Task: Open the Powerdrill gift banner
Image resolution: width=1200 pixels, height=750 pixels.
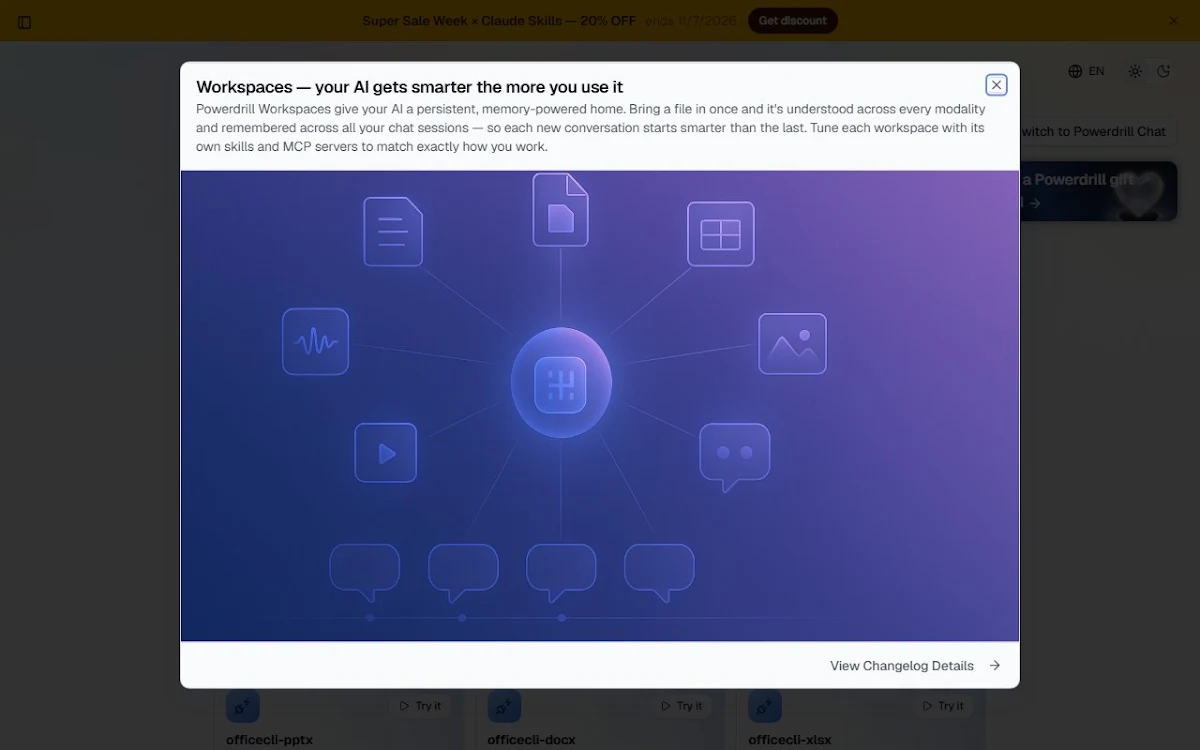Action: tap(1099, 191)
